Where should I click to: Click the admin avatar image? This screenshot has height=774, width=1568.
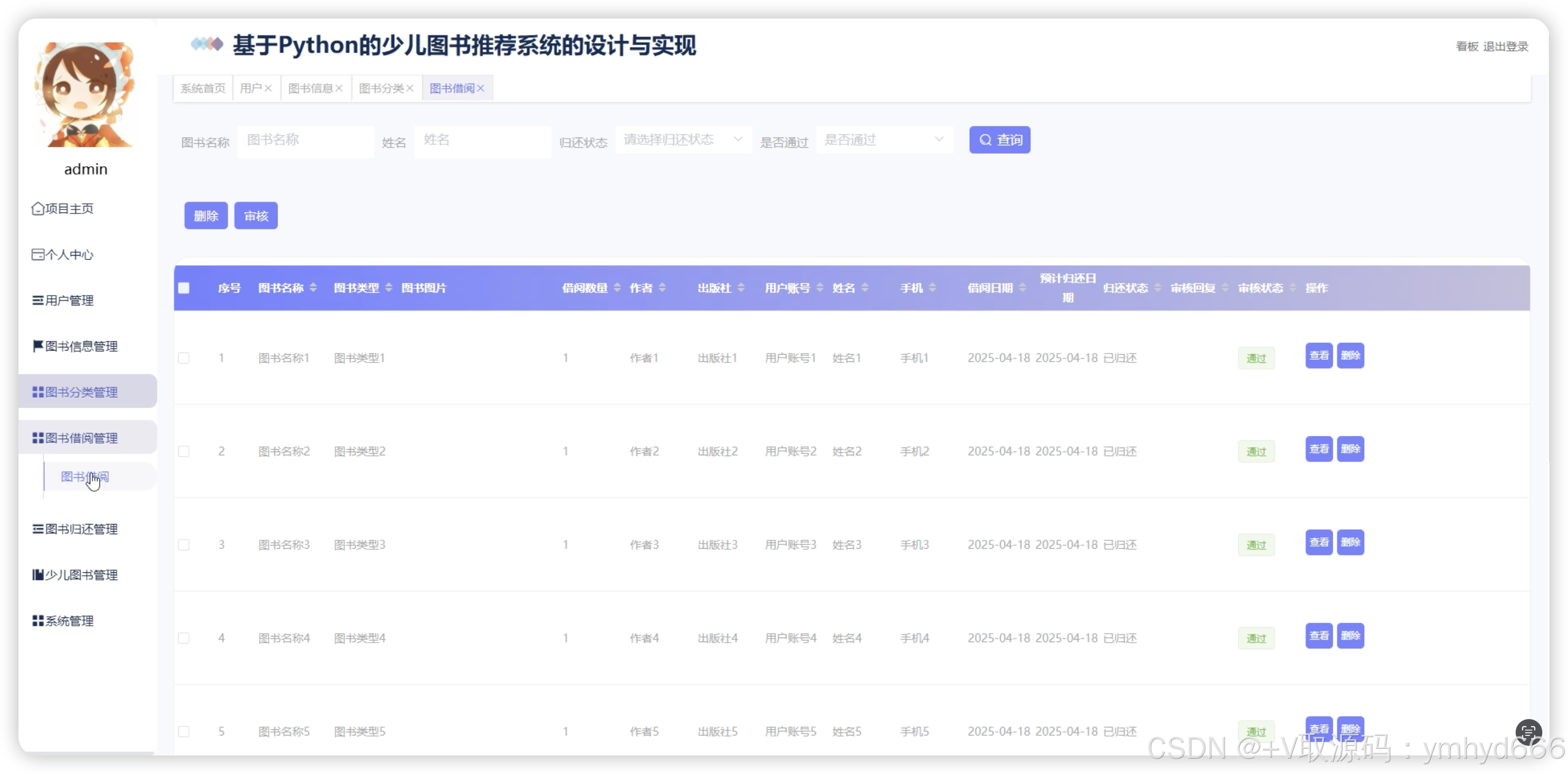click(x=85, y=94)
